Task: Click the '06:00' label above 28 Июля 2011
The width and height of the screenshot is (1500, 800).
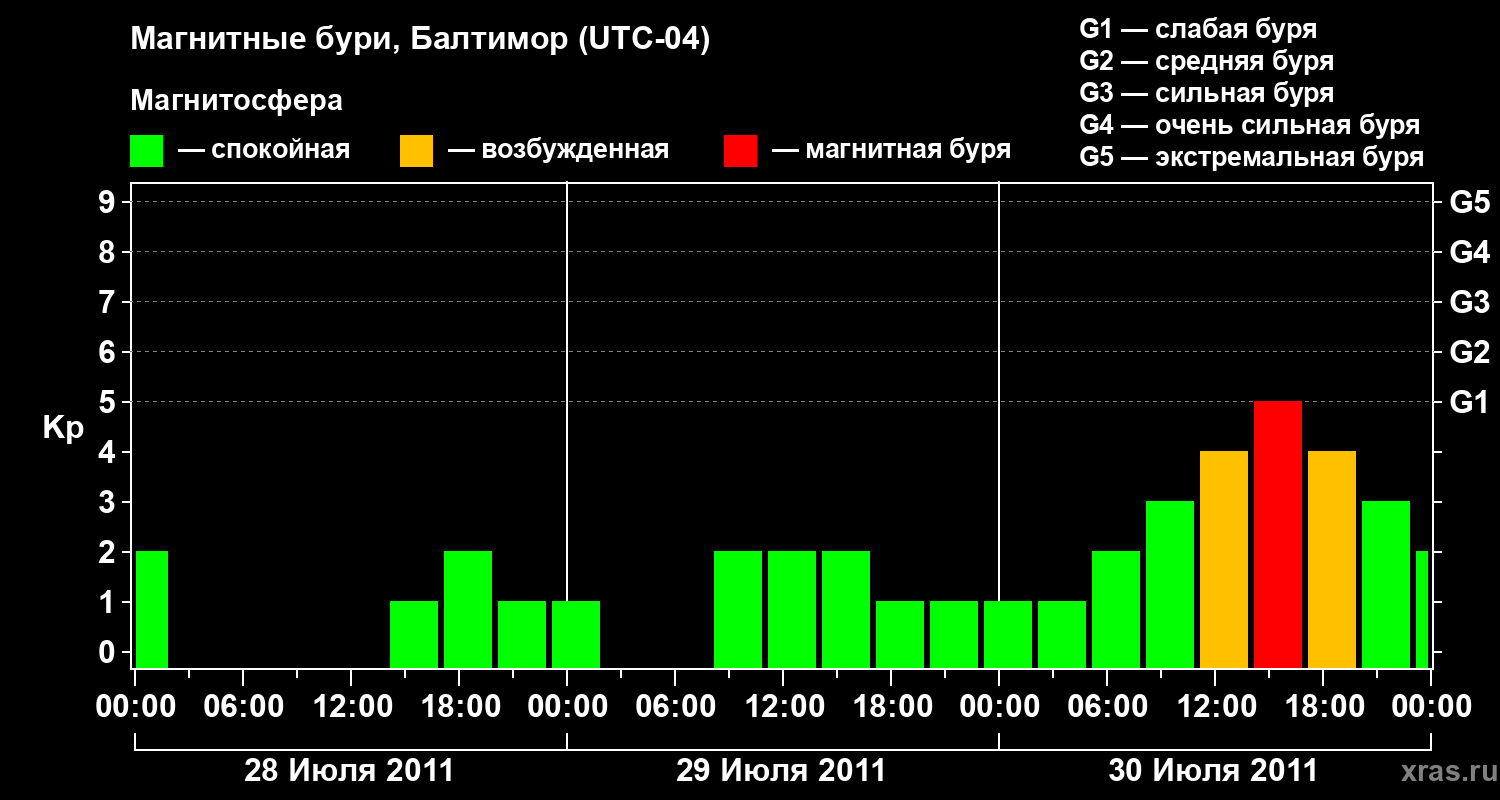Action: point(244,707)
